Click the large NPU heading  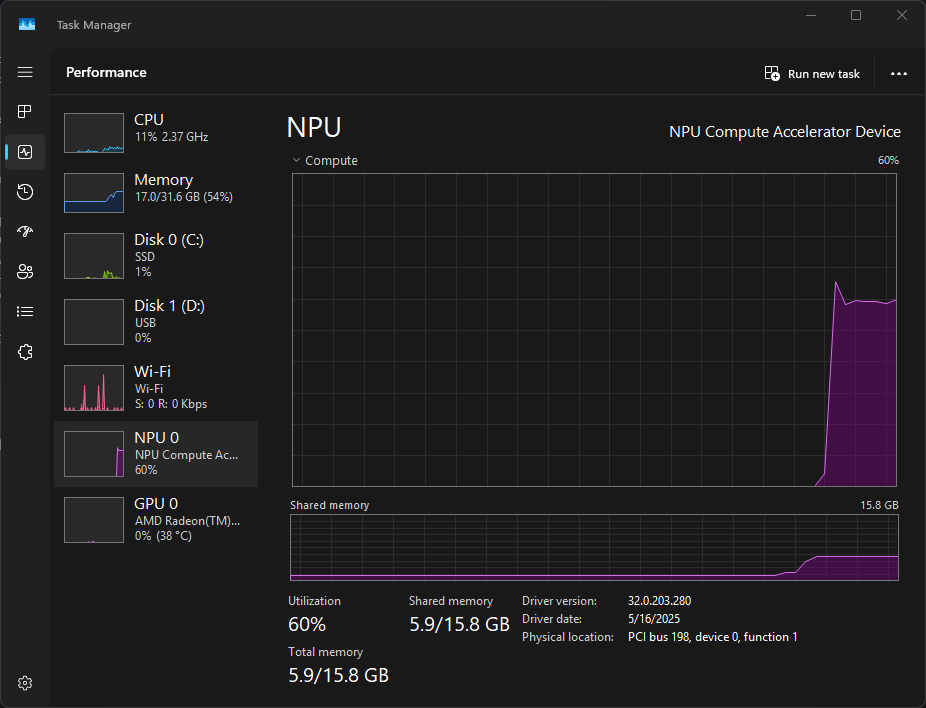[x=314, y=128]
